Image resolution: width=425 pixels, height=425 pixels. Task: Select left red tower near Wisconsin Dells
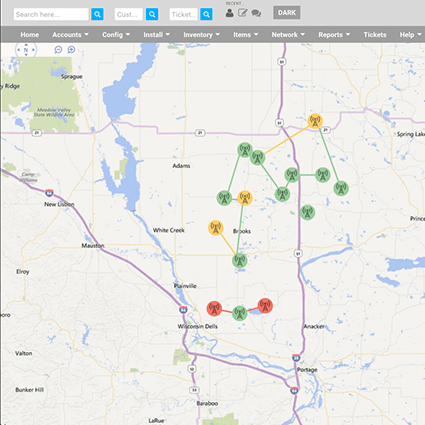point(214,308)
